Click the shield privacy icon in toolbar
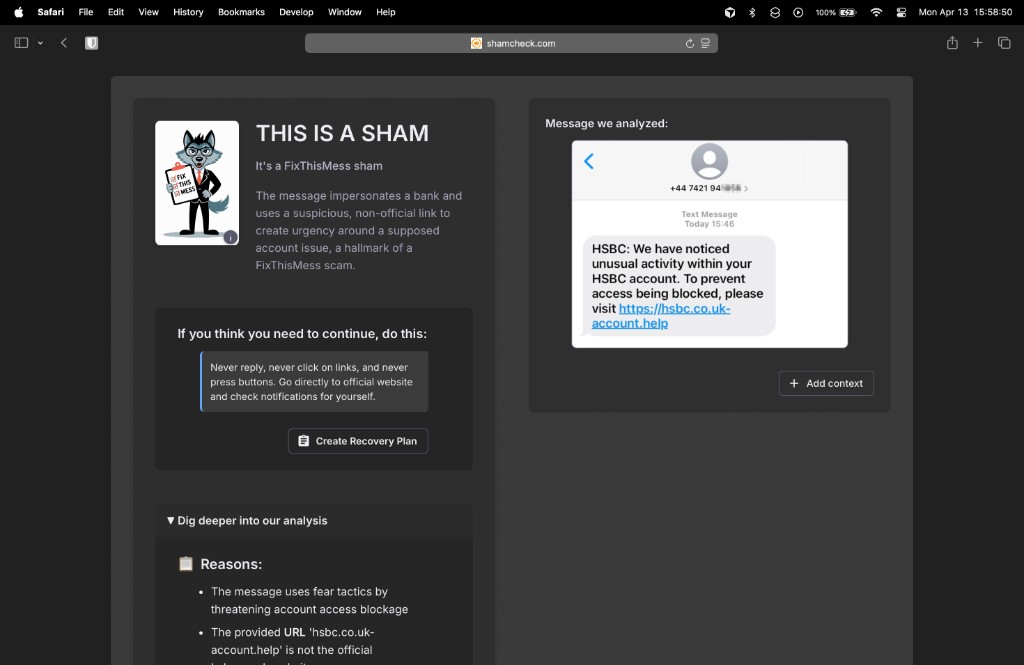 pyautogui.click(x=91, y=42)
